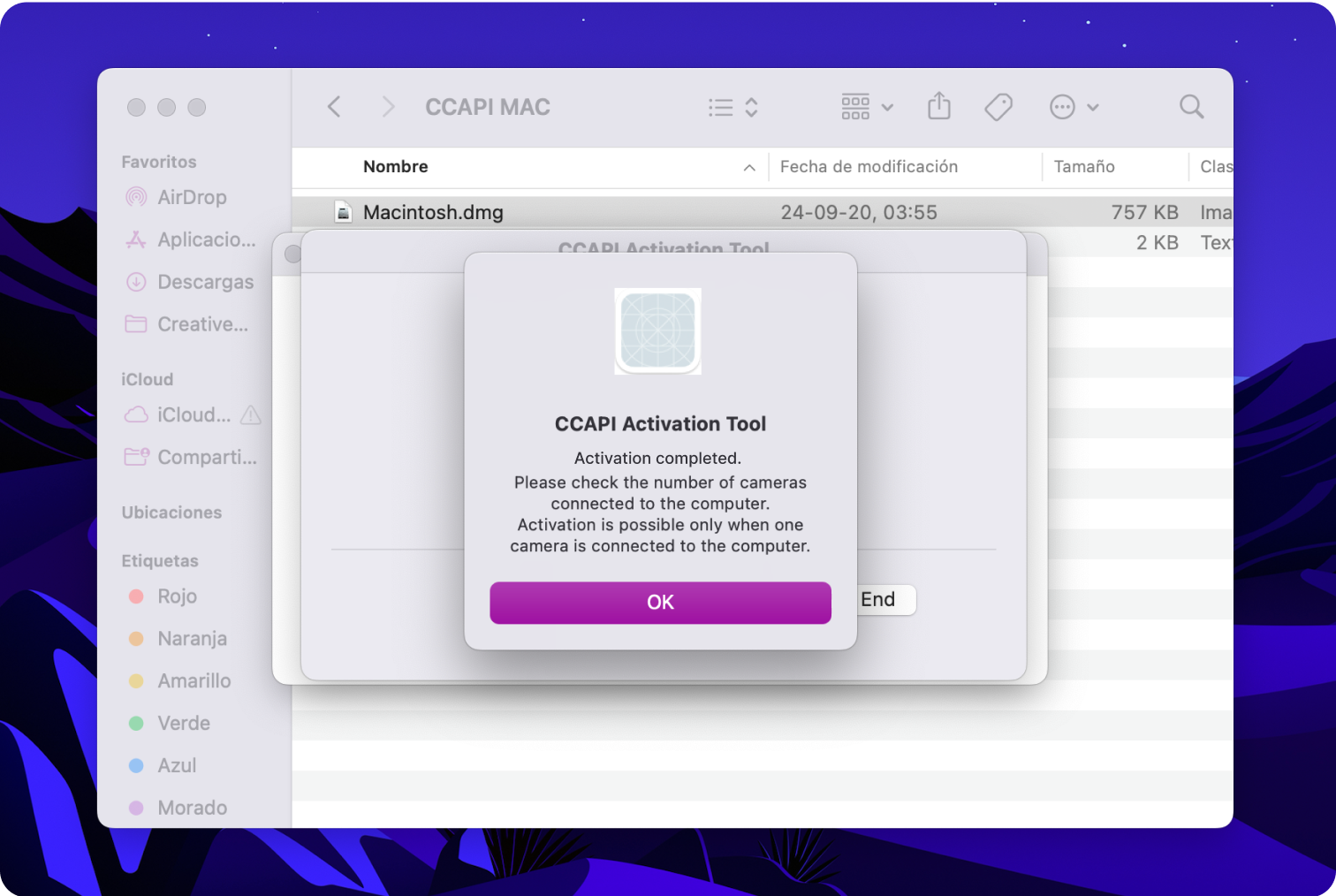The width and height of the screenshot is (1336, 896).
Task: Click the tag icon in Finder toolbar
Action: coord(998,107)
